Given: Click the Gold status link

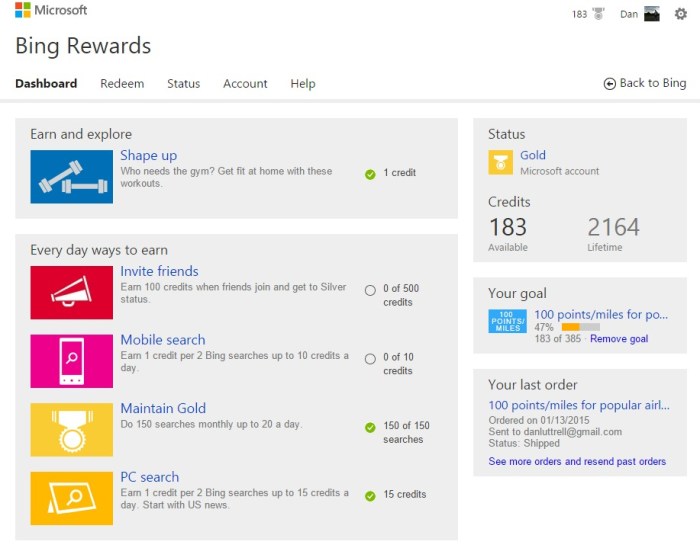Looking at the screenshot, I should pyautogui.click(x=533, y=155).
